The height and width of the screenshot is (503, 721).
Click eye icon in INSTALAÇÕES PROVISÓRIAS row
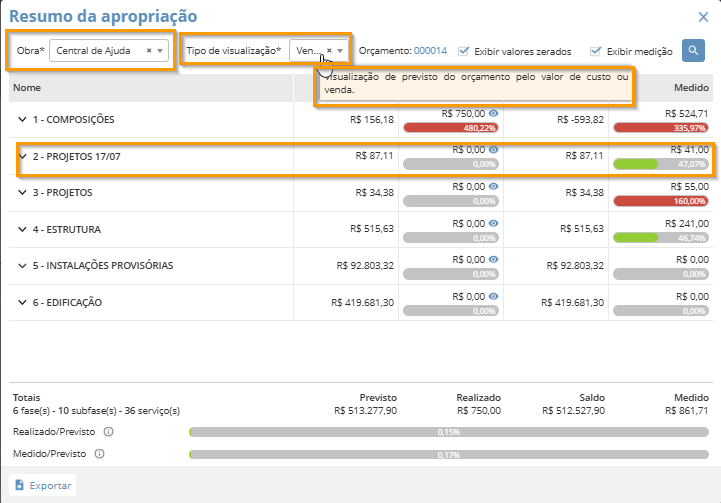pos(493,259)
